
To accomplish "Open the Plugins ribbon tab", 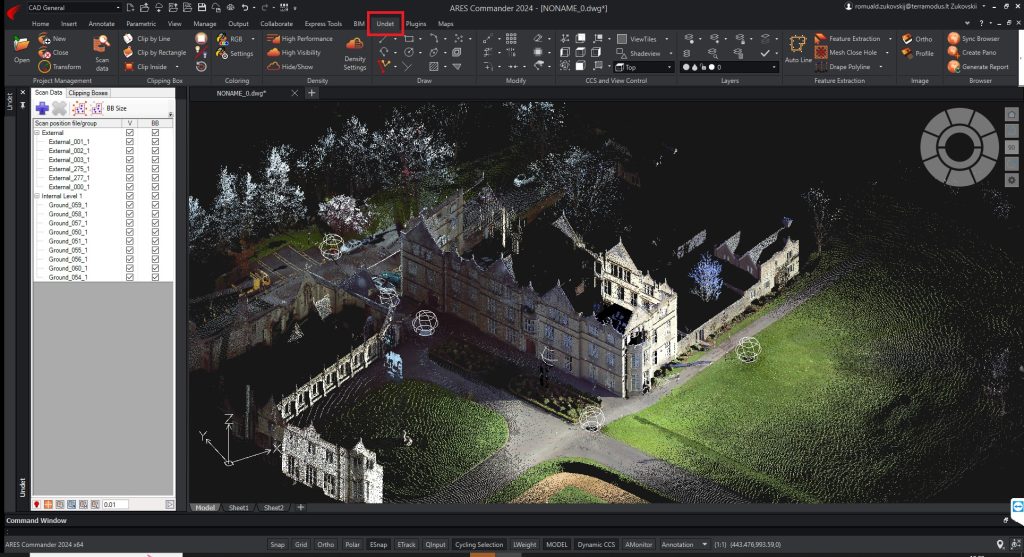I will click(415, 23).
